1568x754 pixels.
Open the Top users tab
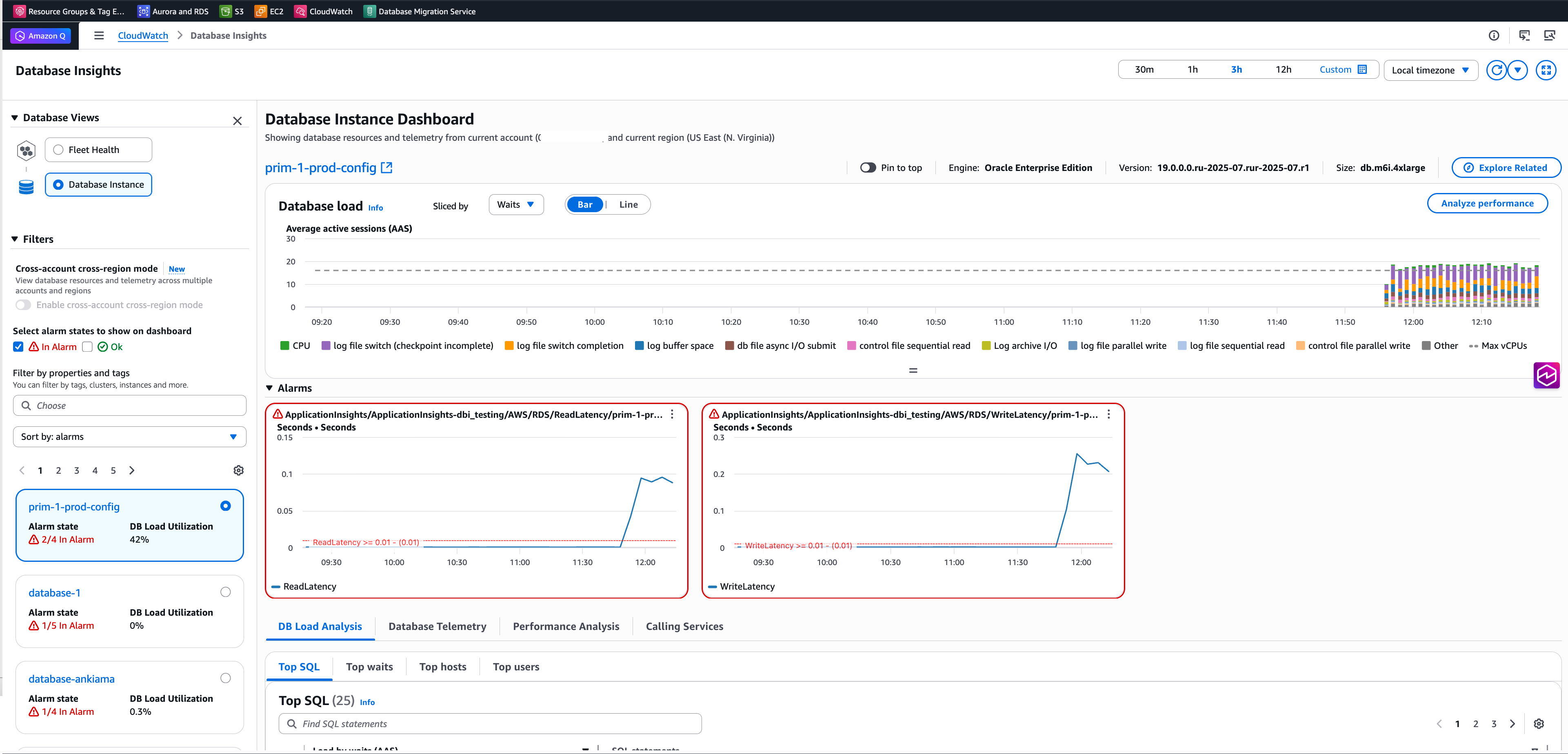pos(515,667)
